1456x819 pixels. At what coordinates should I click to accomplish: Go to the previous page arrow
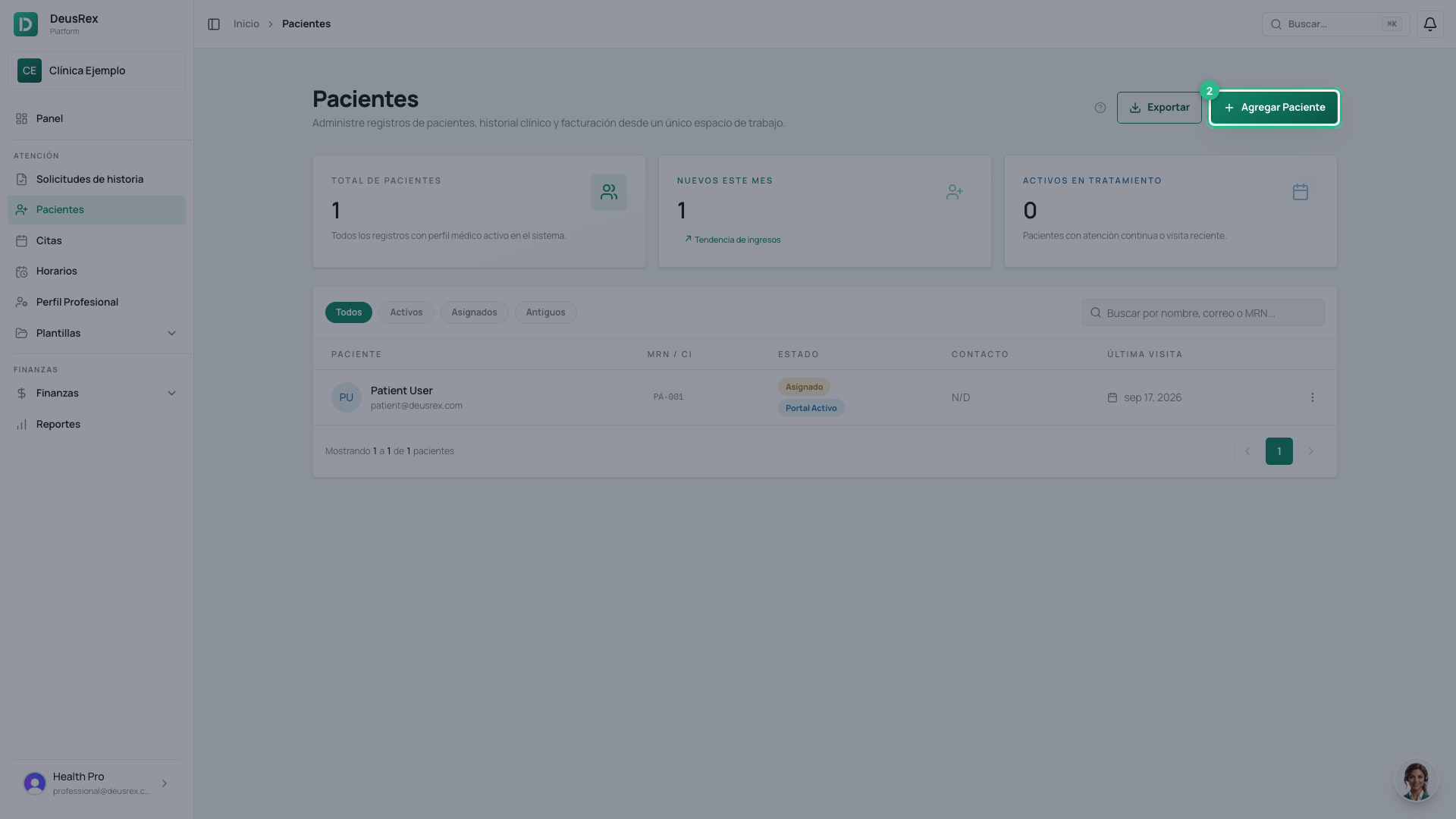pos(1247,451)
